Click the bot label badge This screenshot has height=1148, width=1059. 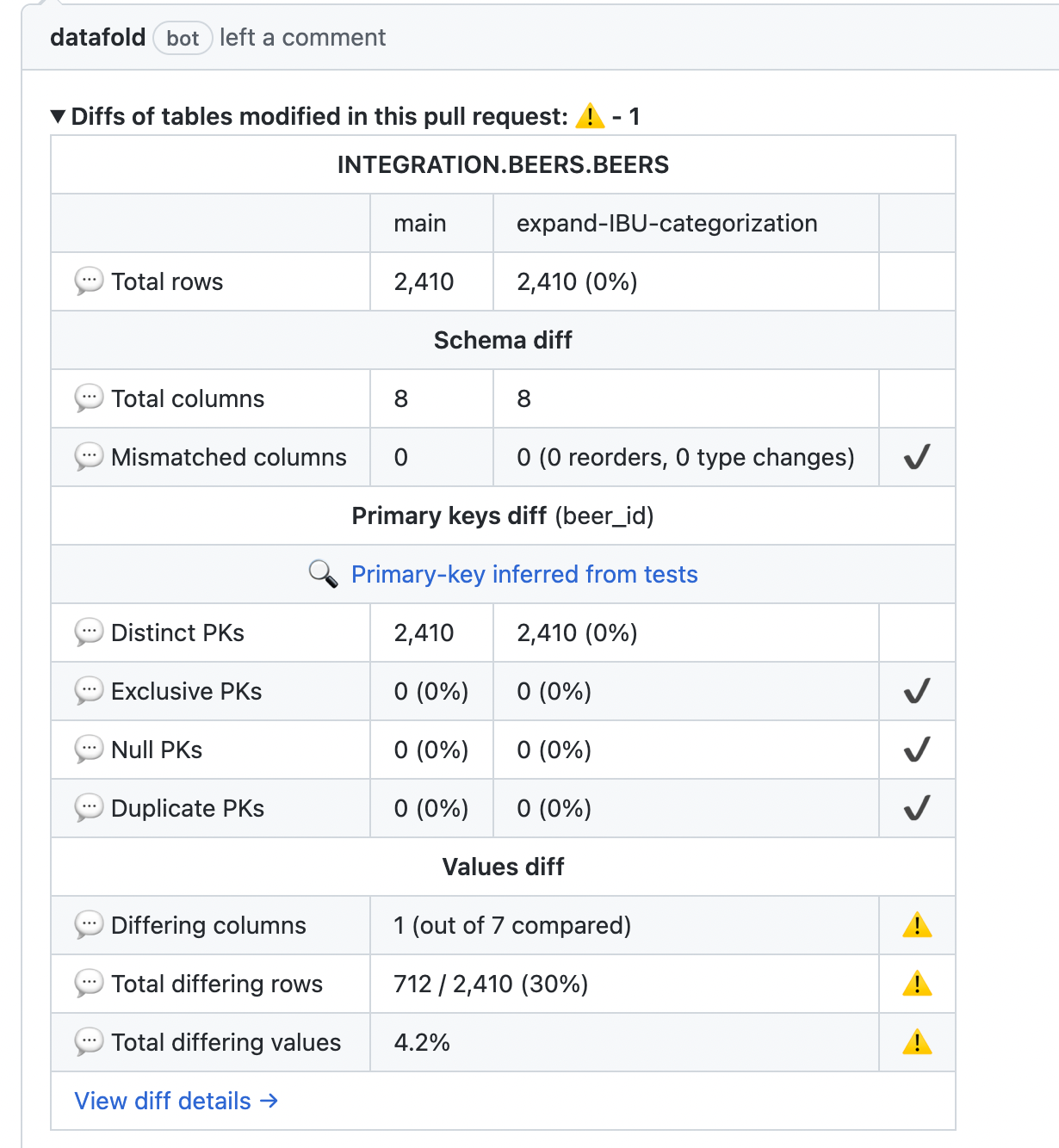[x=183, y=39]
